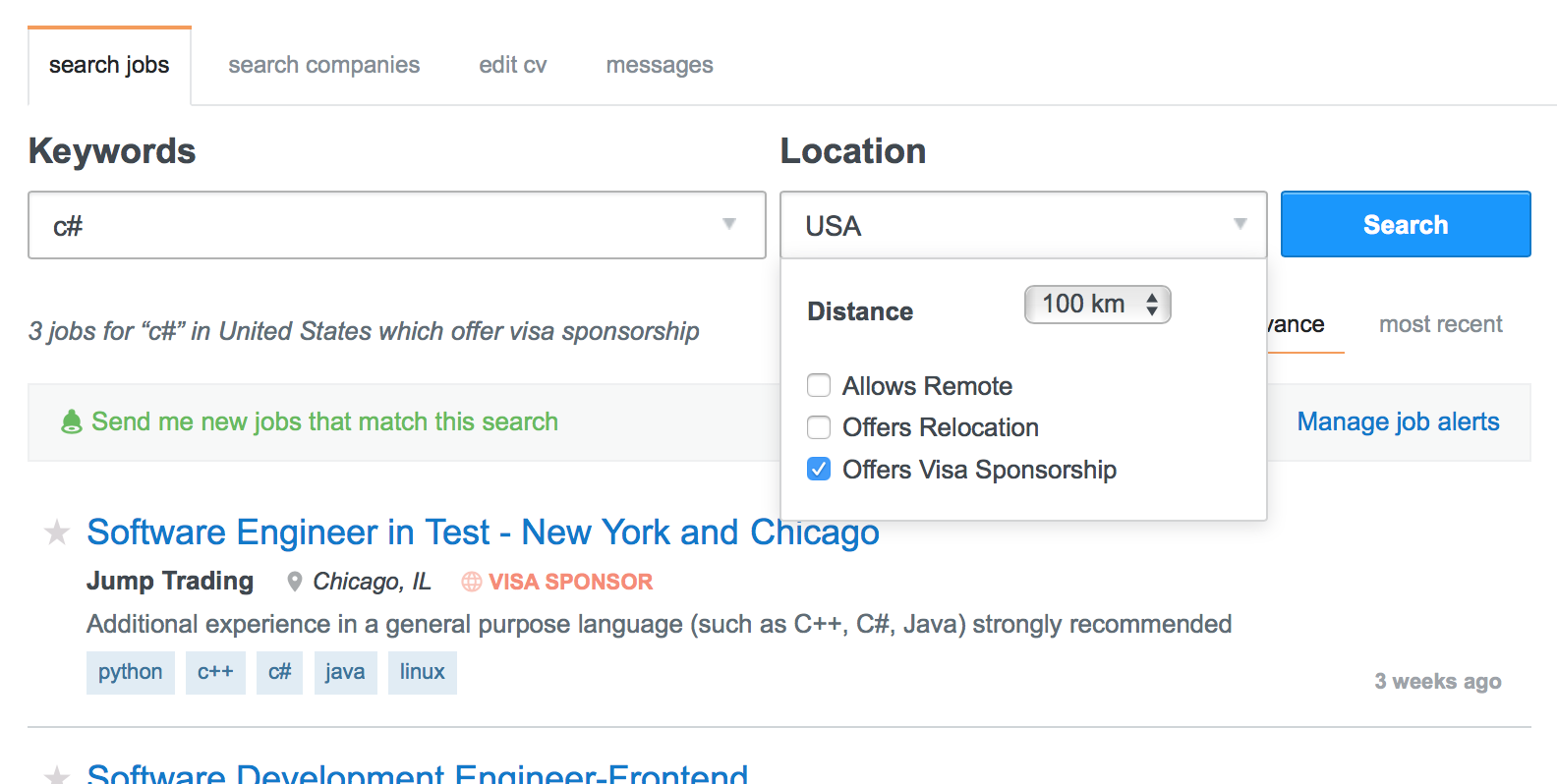Click Send me new jobs that match this search
The height and width of the screenshot is (784, 1557).
324,421
